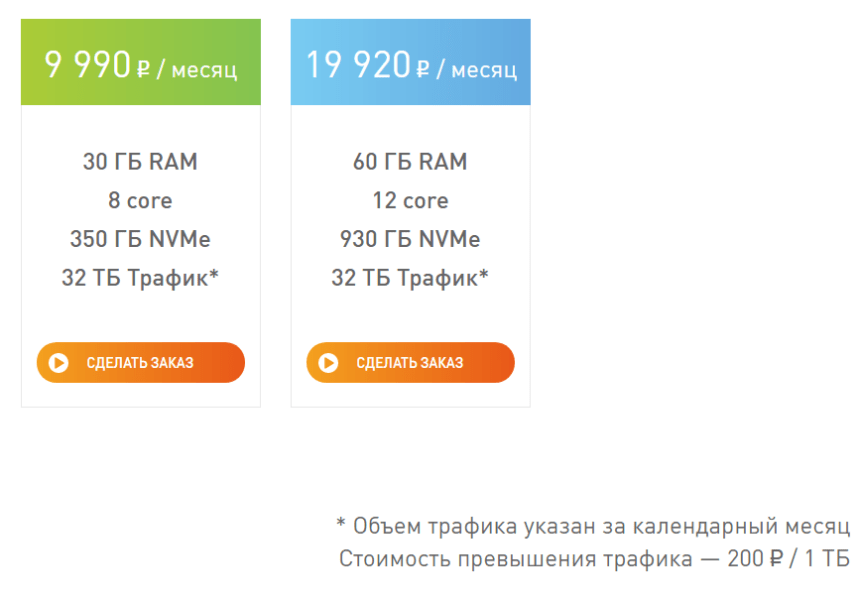Click the 30 ГБ RAM spec
The height and width of the screenshot is (604, 860).
coord(140,162)
